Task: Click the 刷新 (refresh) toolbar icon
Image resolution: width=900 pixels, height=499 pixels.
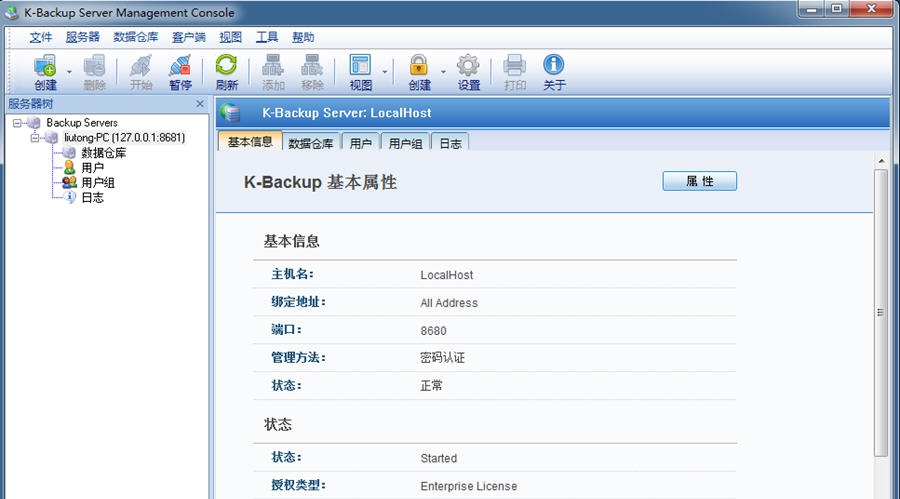Action: point(226,72)
